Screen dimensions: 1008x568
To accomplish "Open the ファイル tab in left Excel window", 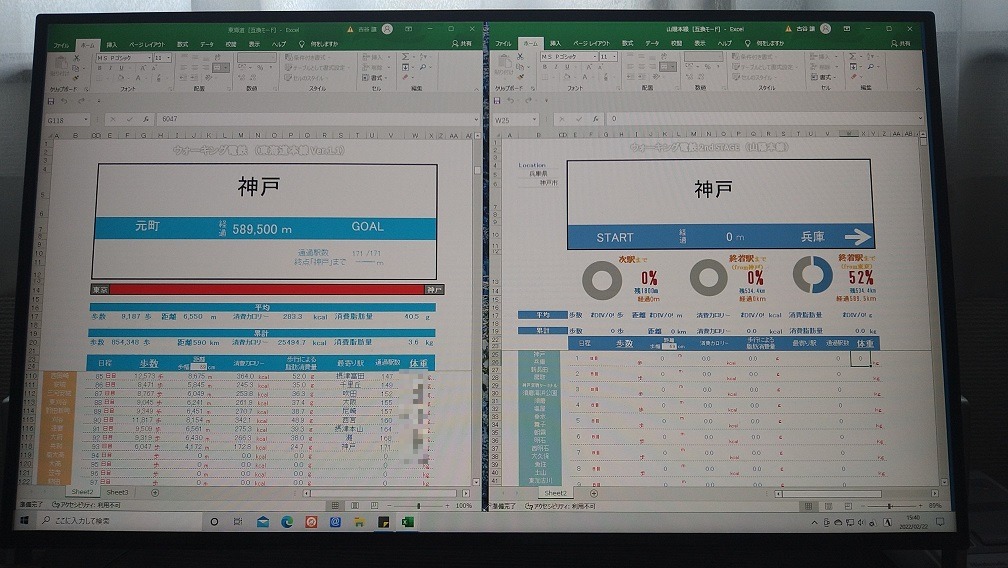I will coord(61,45).
